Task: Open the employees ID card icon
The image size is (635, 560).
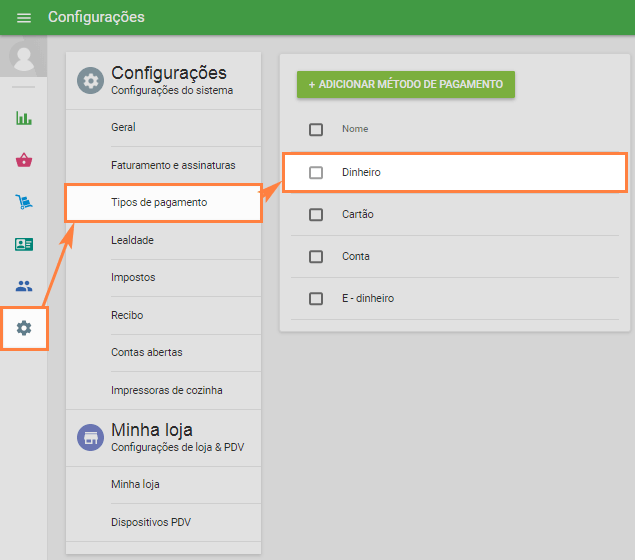Action: coord(24,244)
